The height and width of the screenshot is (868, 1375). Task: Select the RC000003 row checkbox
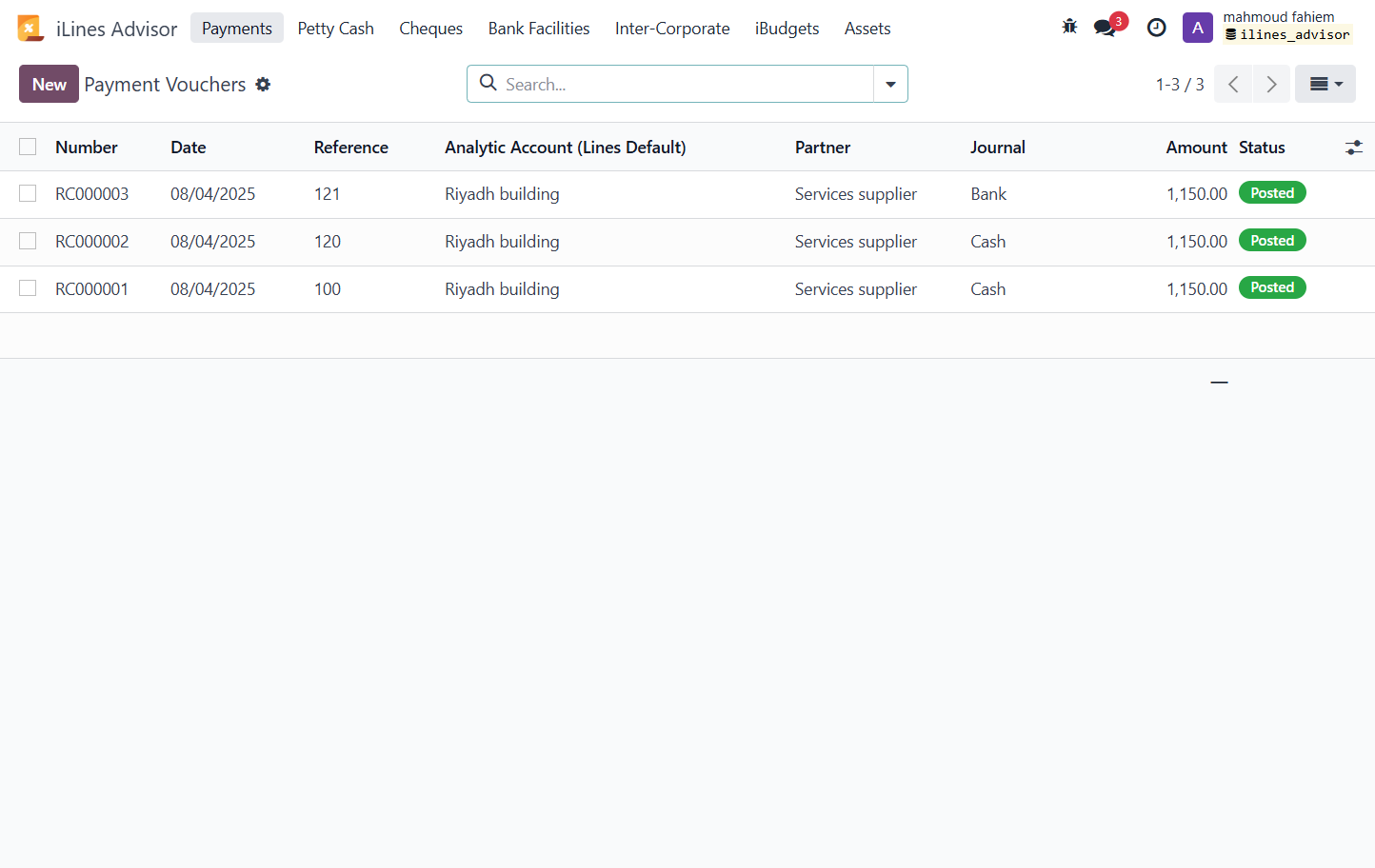point(28,193)
